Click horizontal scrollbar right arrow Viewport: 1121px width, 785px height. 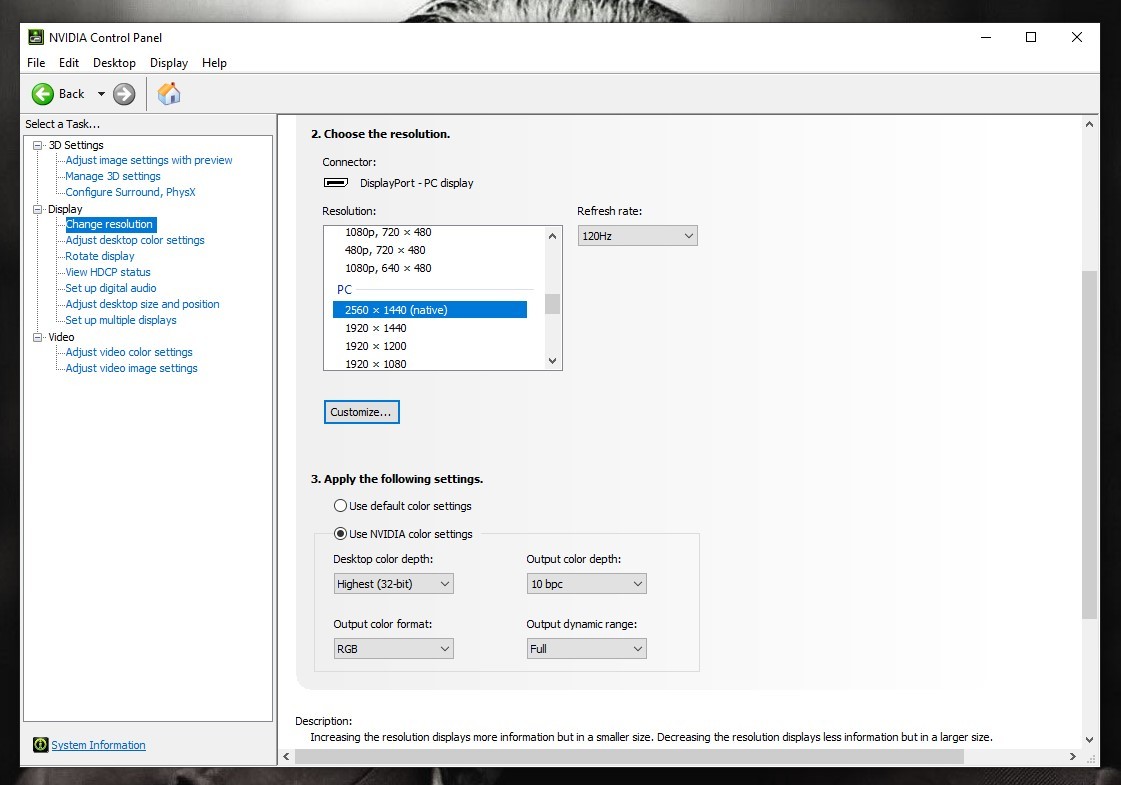point(1072,756)
